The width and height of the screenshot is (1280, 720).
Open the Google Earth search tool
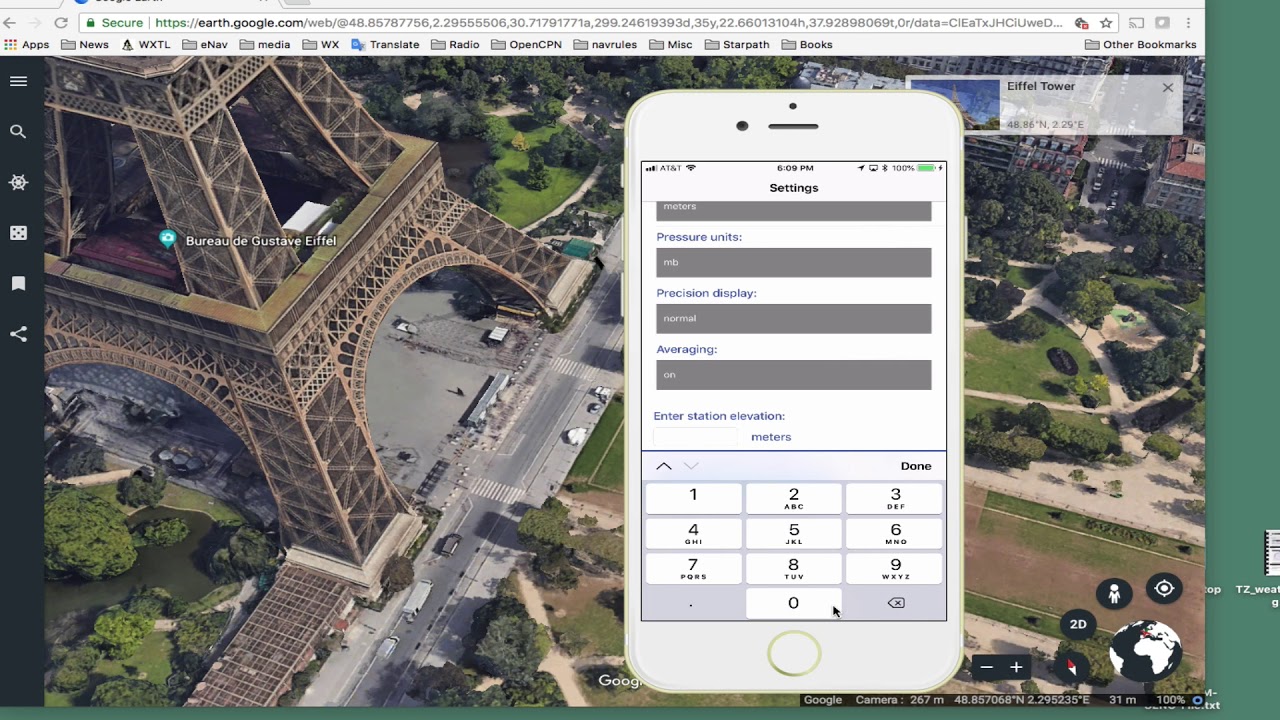click(x=18, y=131)
